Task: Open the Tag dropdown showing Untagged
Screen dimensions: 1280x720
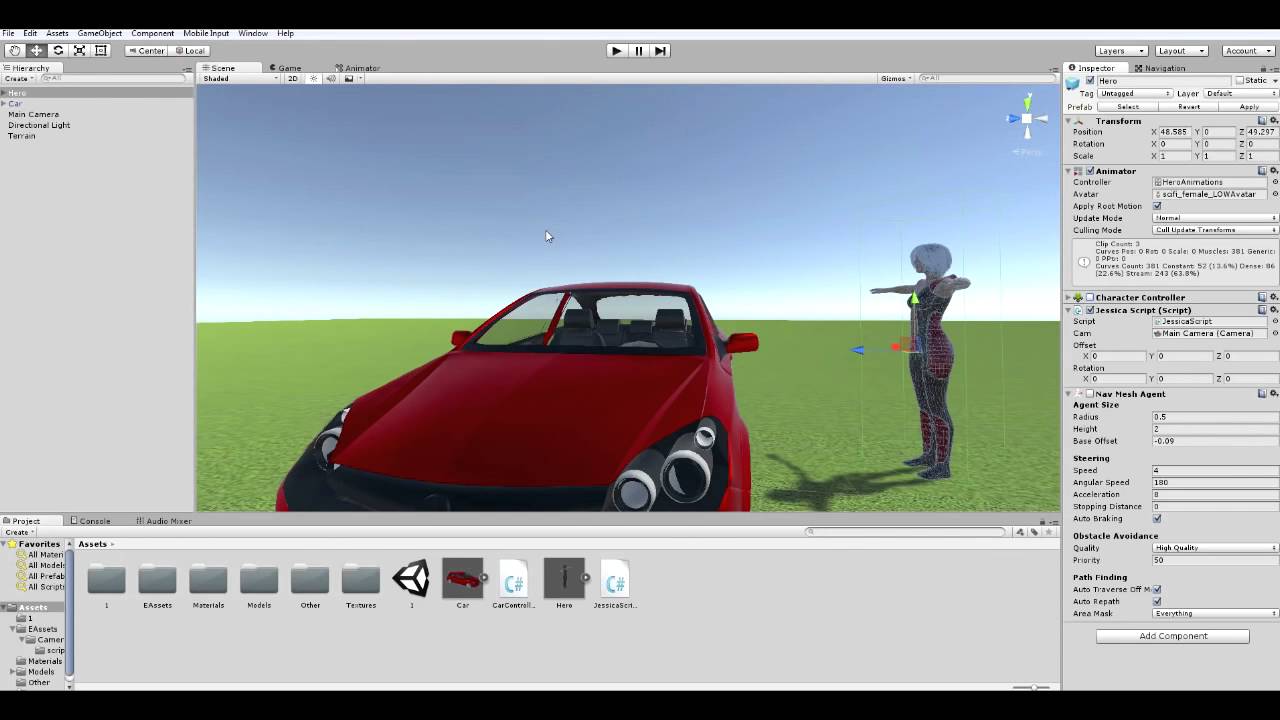Action: [x=1134, y=93]
